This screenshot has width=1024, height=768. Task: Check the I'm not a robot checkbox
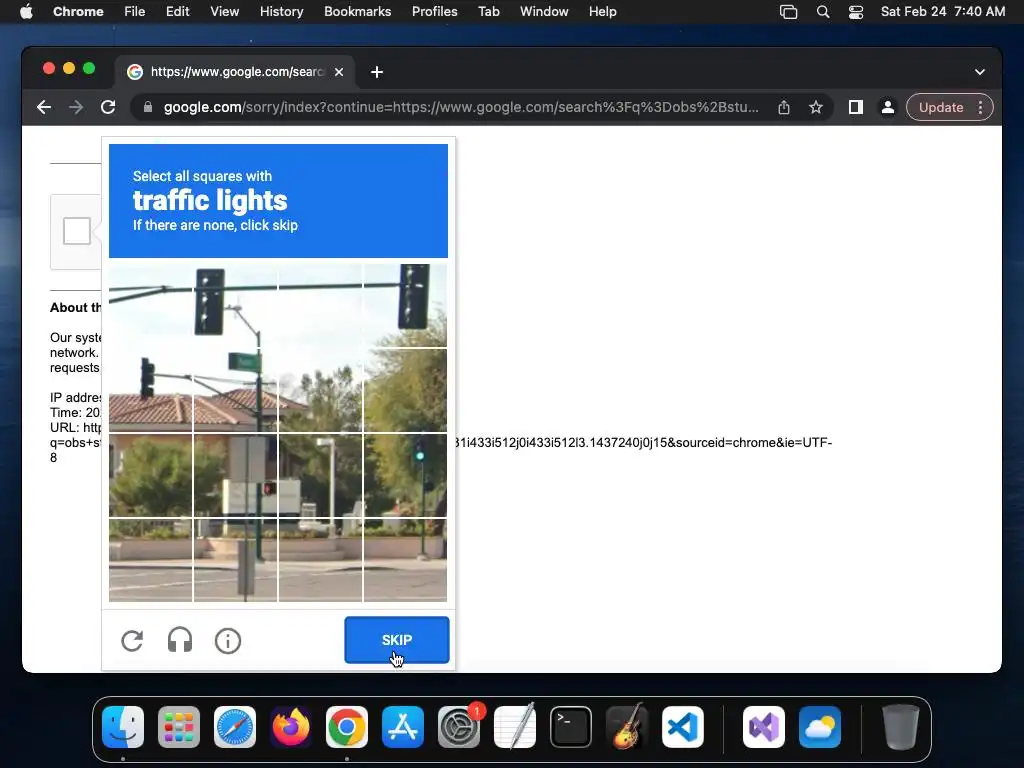[76, 231]
